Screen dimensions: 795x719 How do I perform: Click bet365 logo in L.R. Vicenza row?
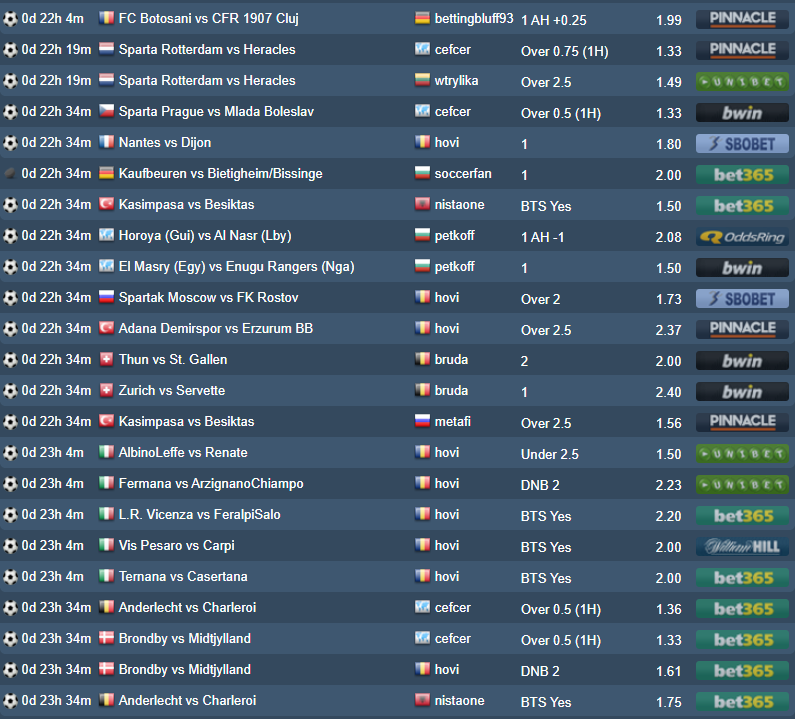pos(742,516)
